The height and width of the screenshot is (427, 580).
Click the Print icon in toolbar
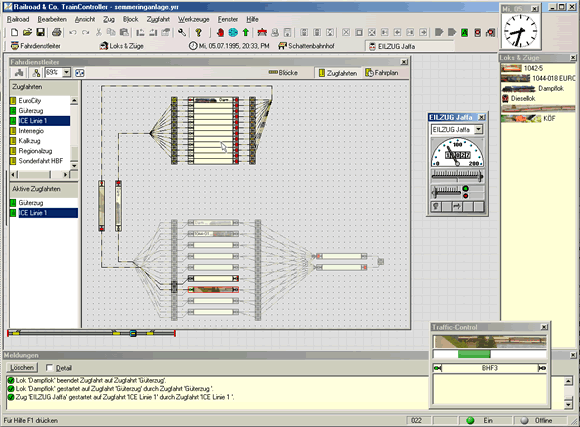click(x=57, y=33)
